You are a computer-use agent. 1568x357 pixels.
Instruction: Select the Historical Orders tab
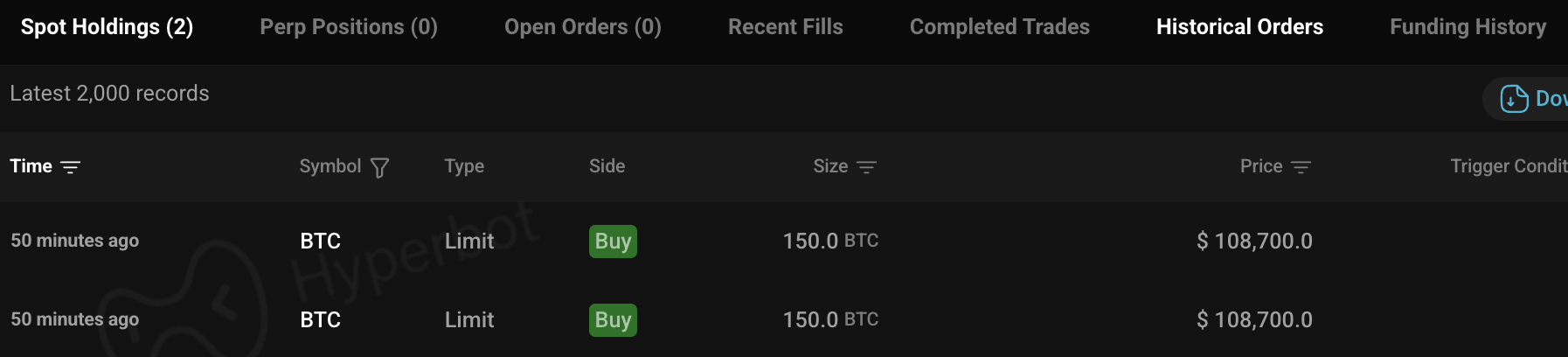tap(1239, 27)
